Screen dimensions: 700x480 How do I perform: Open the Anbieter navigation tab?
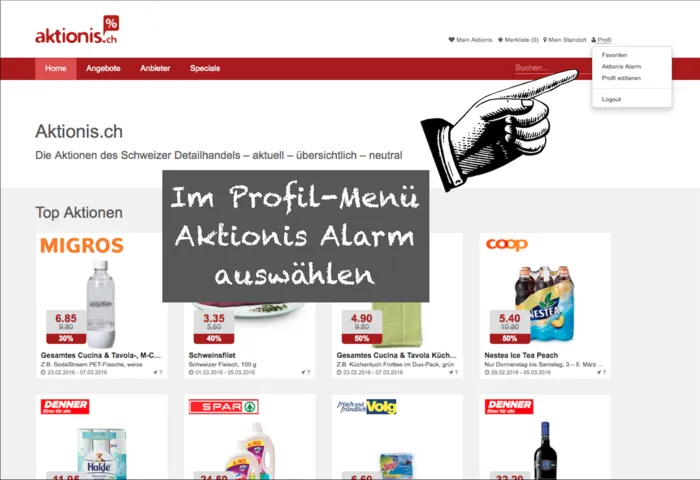155,68
